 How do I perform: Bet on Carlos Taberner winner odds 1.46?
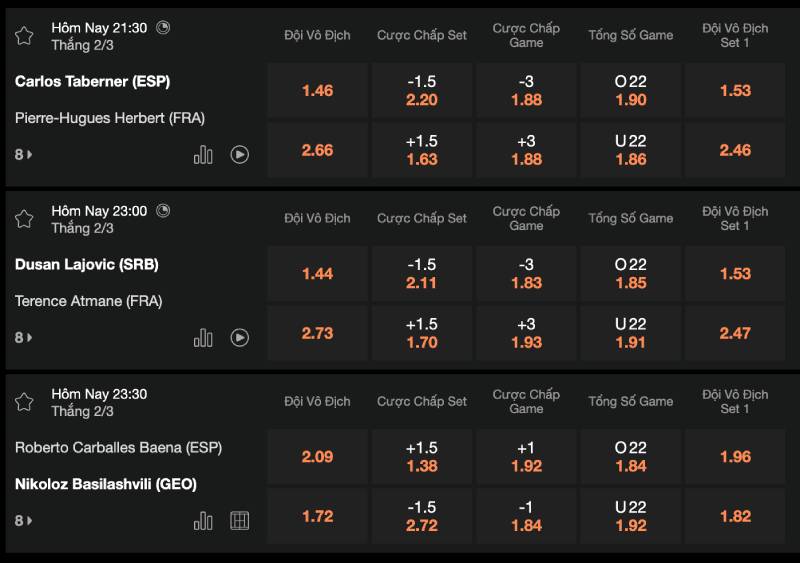[317, 91]
